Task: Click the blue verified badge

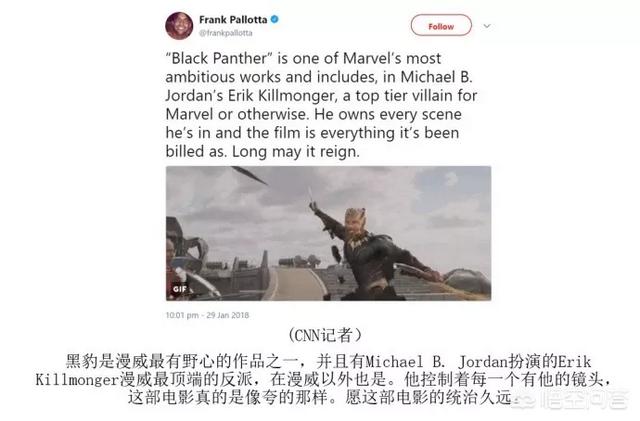Action: [x=275, y=19]
